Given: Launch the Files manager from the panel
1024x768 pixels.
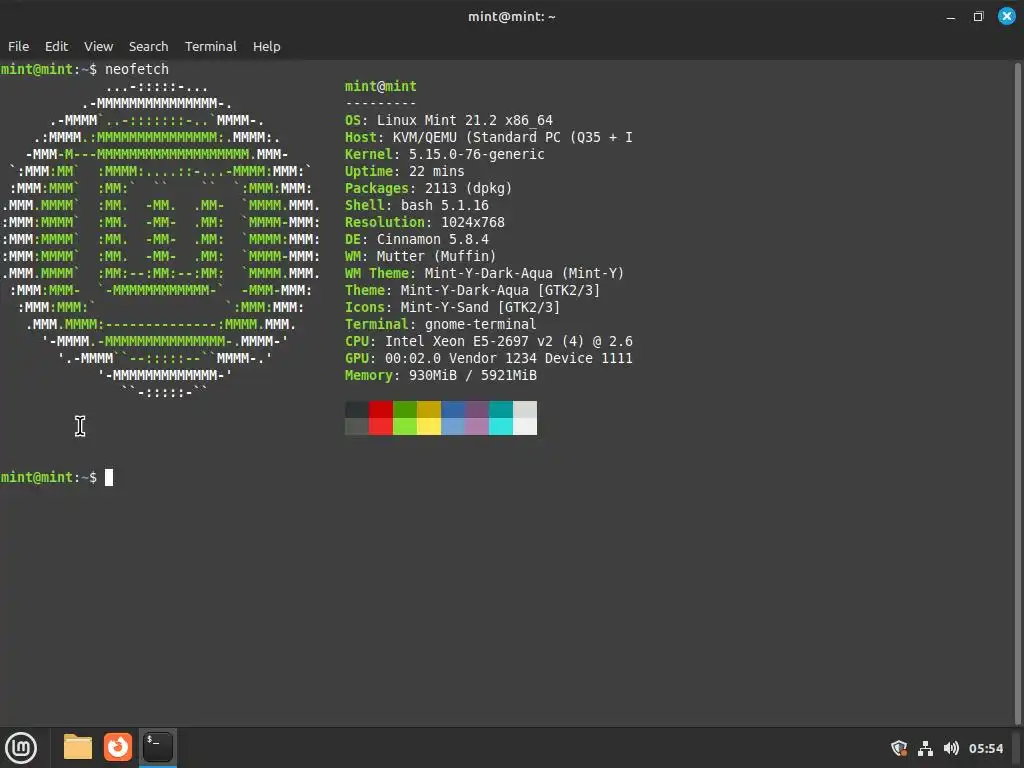Looking at the screenshot, I should 78,747.
